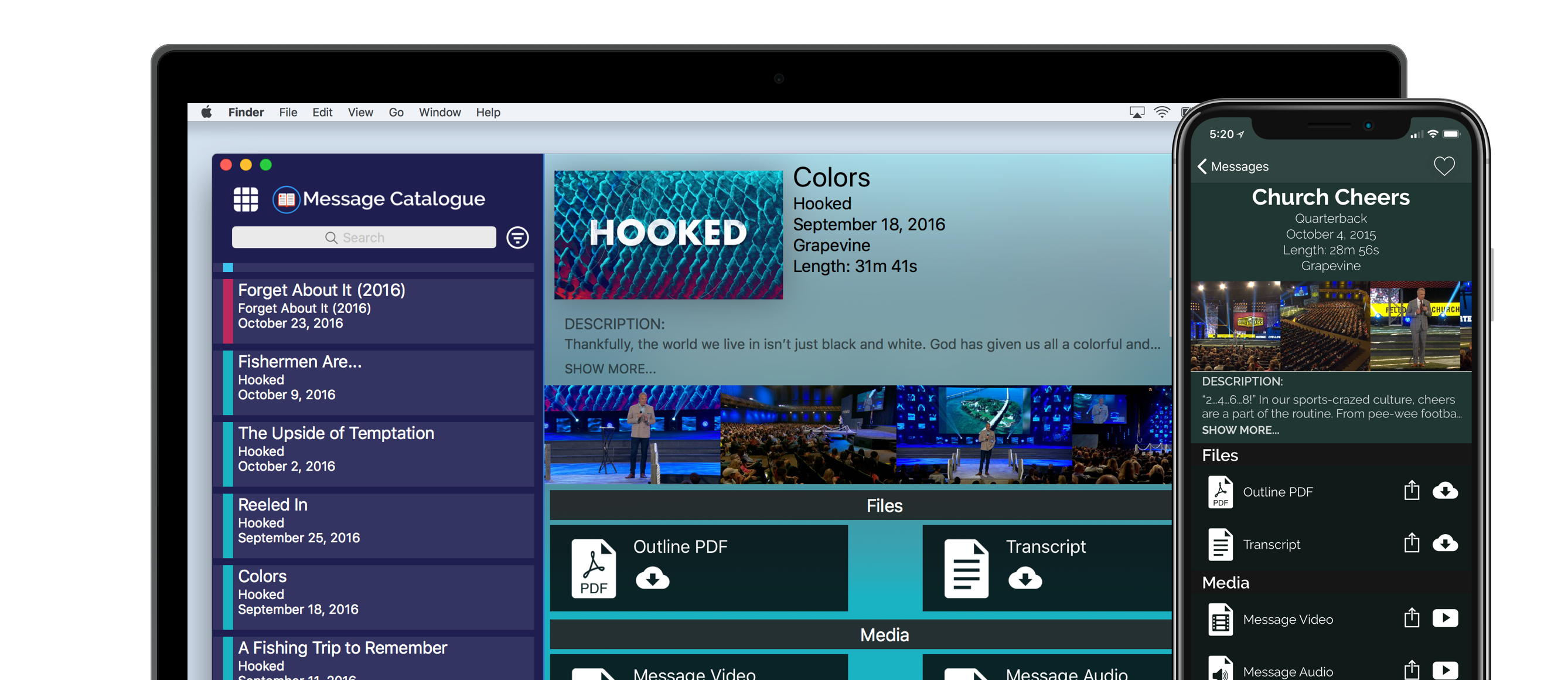Tap the phone Message Video film icon
Screen dimensions: 1568x680
coord(1220,619)
